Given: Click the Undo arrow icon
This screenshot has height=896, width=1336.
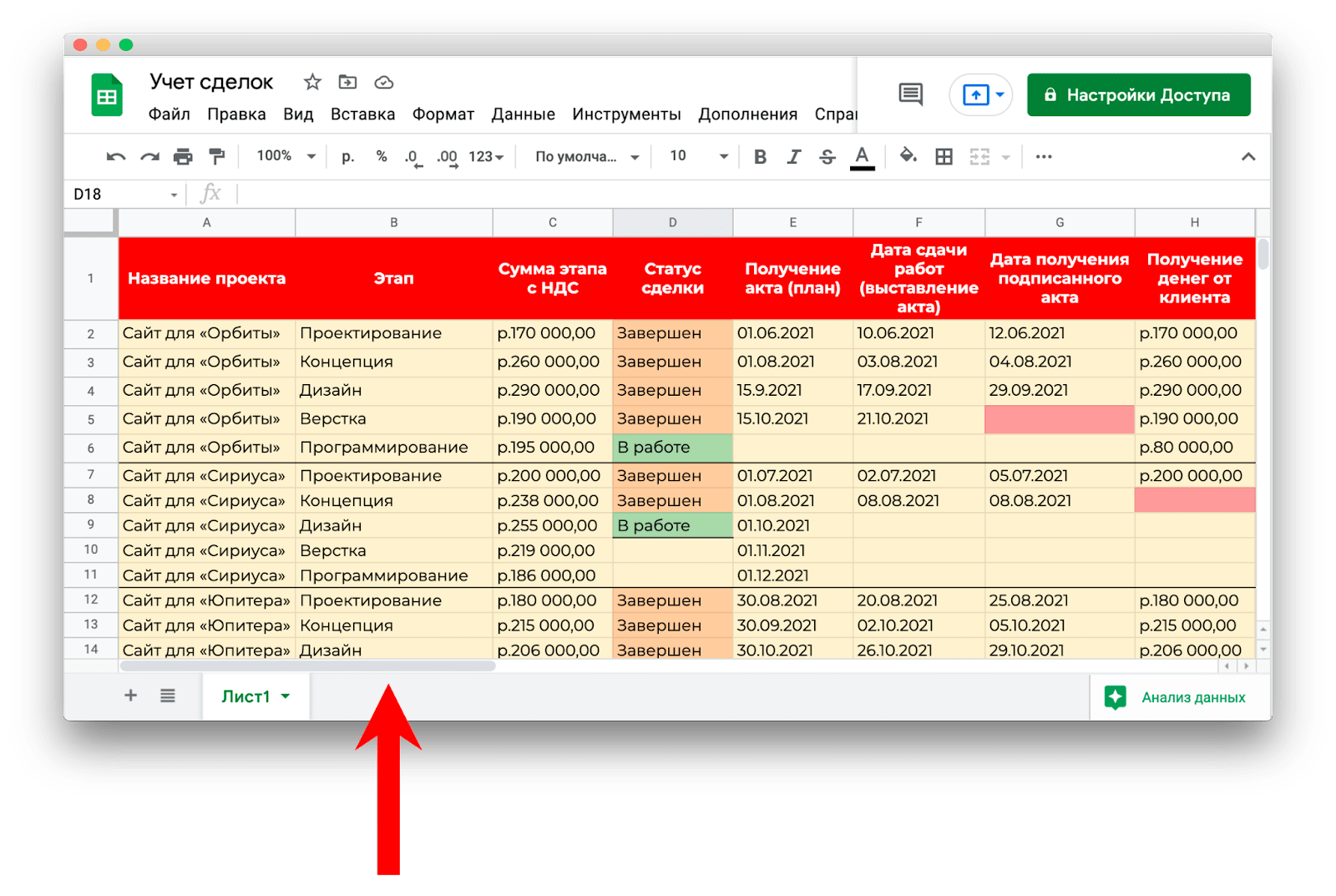Looking at the screenshot, I should coord(116,157).
